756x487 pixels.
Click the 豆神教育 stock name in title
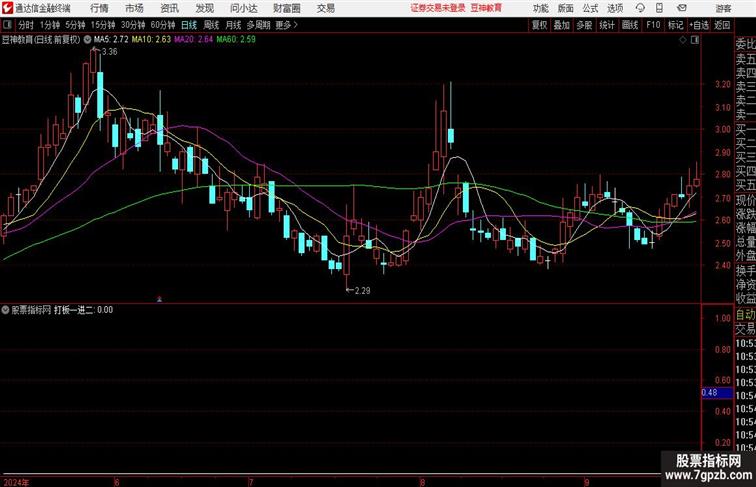[x=486, y=8]
